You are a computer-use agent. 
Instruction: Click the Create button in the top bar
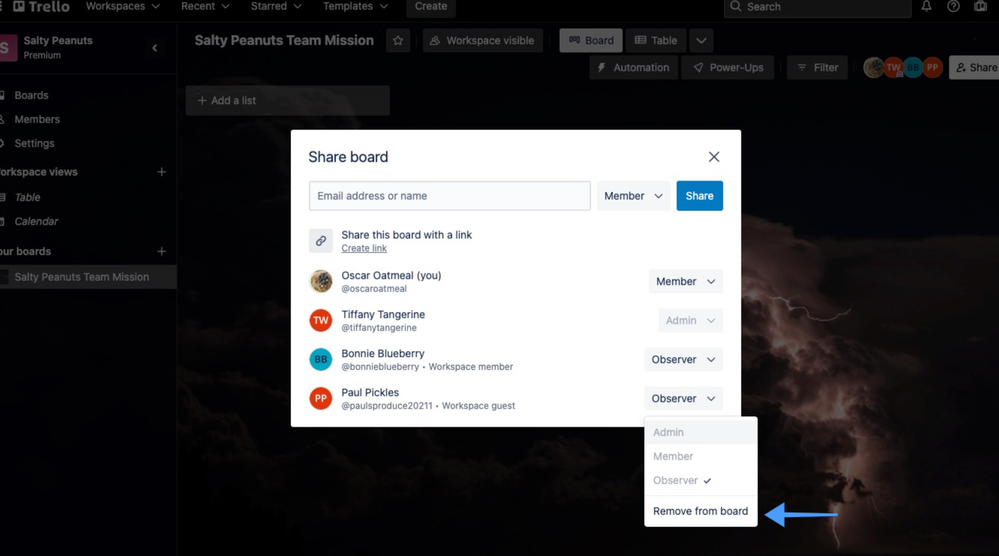pyautogui.click(x=431, y=6)
